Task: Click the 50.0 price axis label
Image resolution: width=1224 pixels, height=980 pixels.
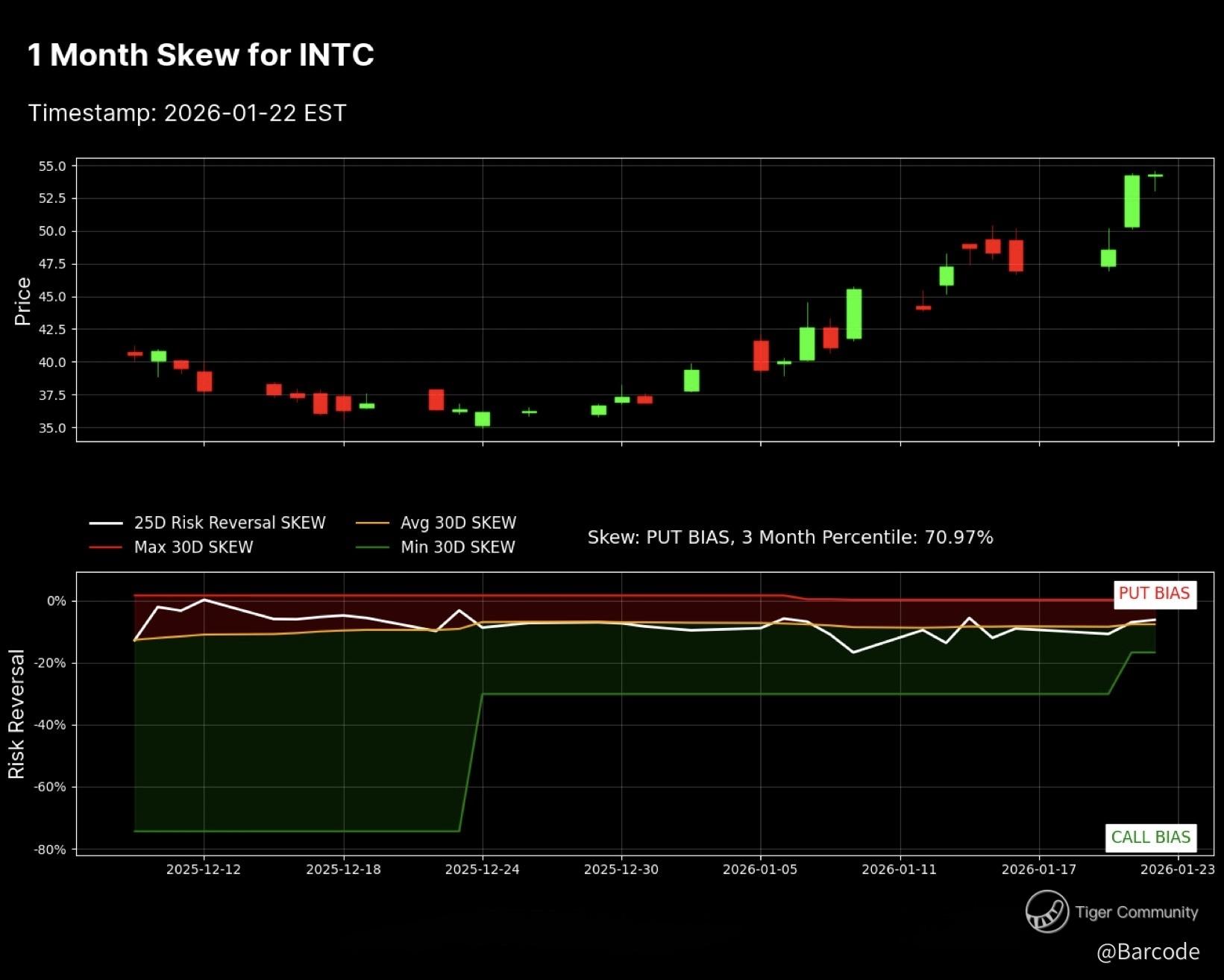Action: (52, 231)
